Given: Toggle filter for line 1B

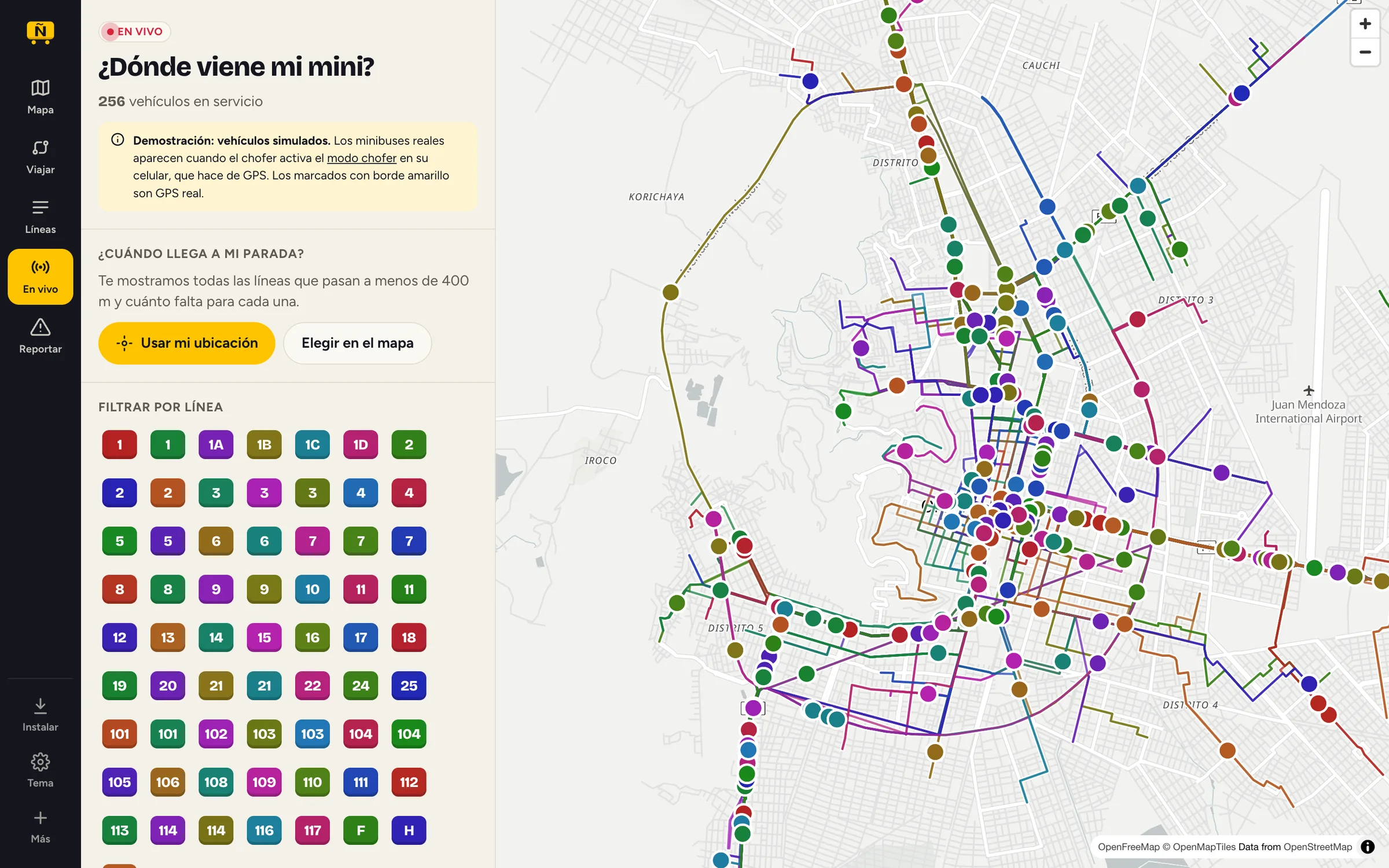Looking at the screenshot, I should pos(264,444).
